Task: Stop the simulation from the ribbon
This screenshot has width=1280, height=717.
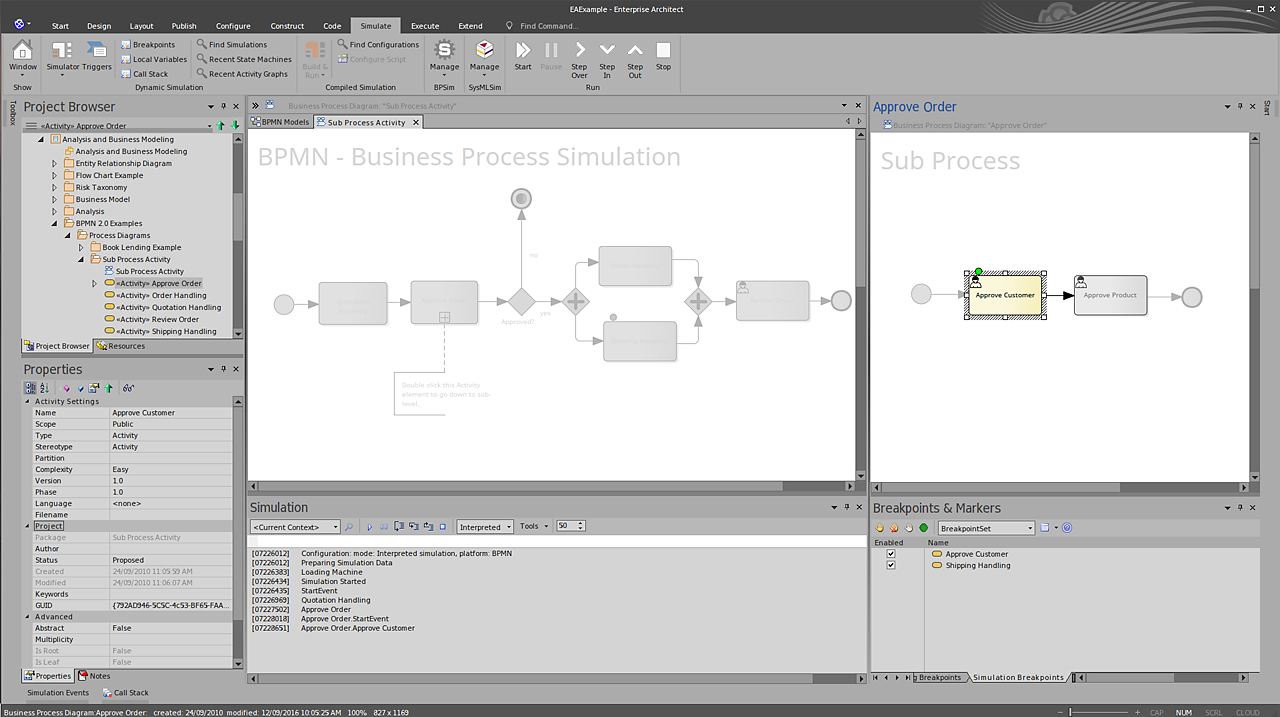Action: pos(663,57)
